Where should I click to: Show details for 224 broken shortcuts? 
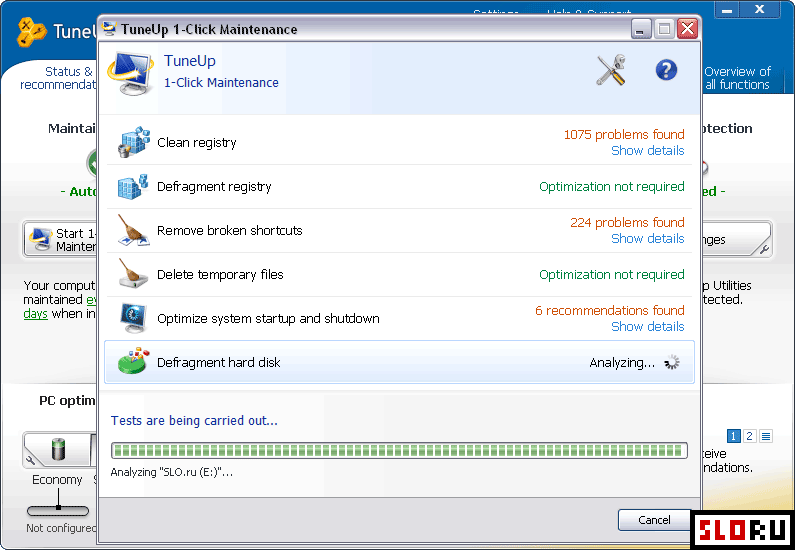(647, 238)
